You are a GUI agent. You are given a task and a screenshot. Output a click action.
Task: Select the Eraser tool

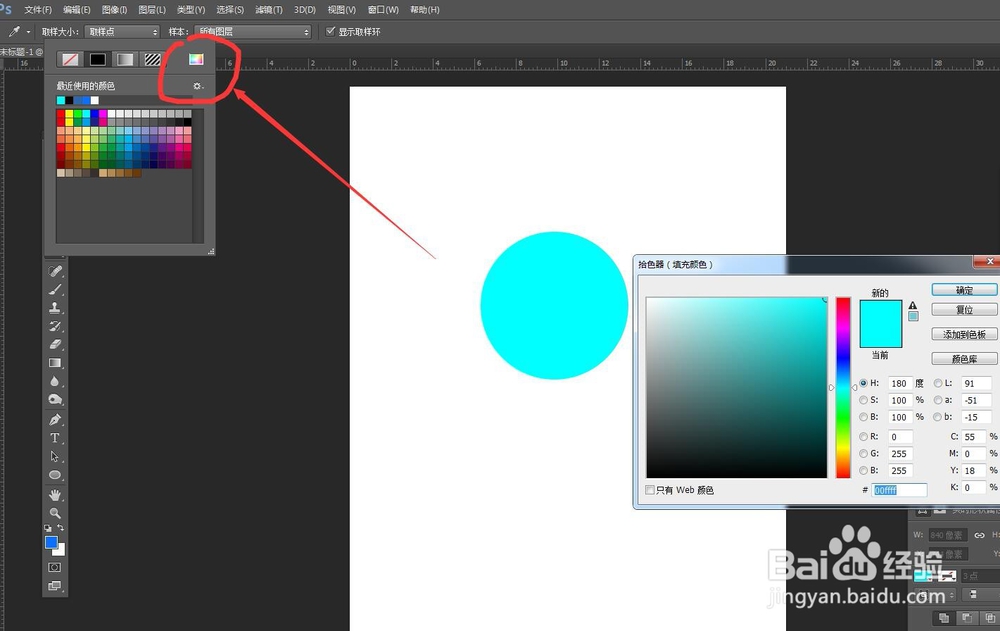tap(55, 345)
